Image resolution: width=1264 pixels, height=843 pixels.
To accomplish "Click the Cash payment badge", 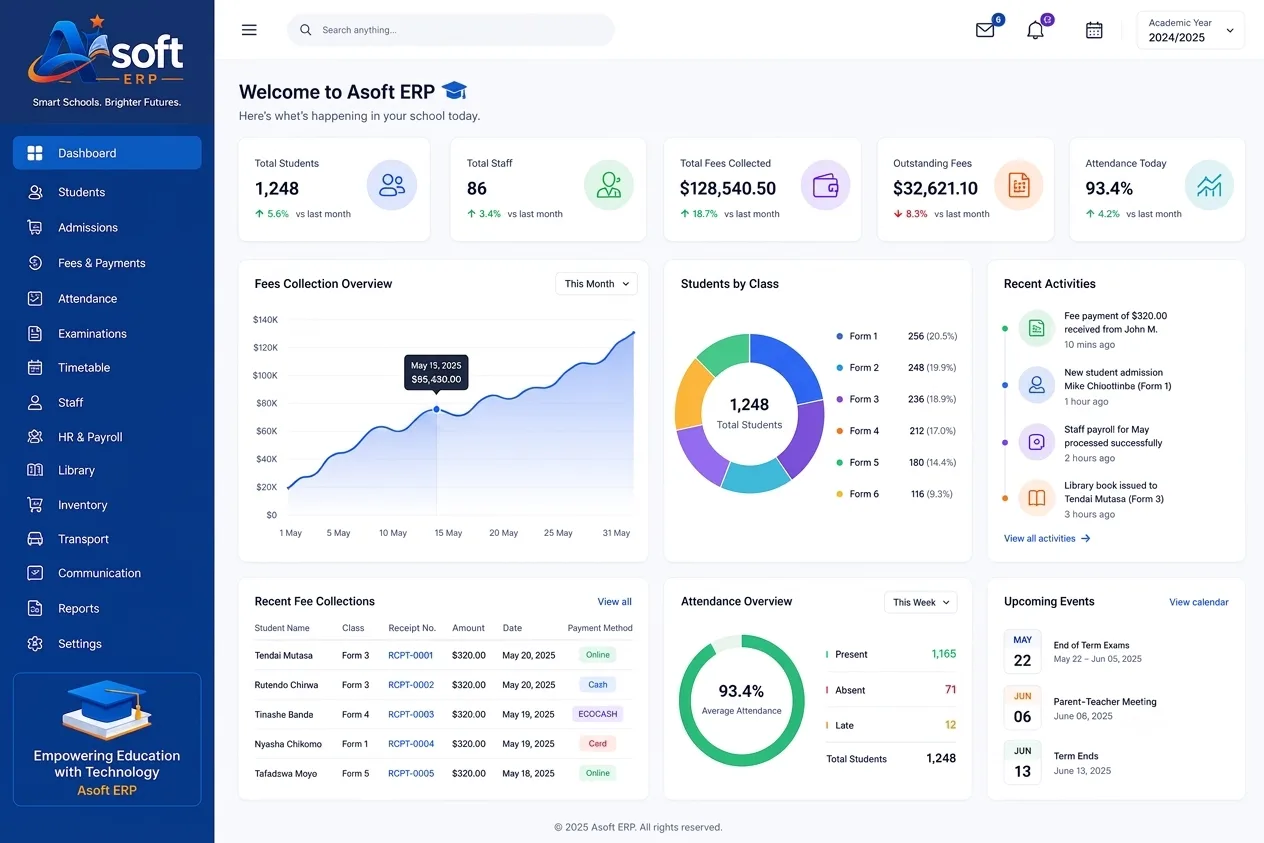I will 597,685.
